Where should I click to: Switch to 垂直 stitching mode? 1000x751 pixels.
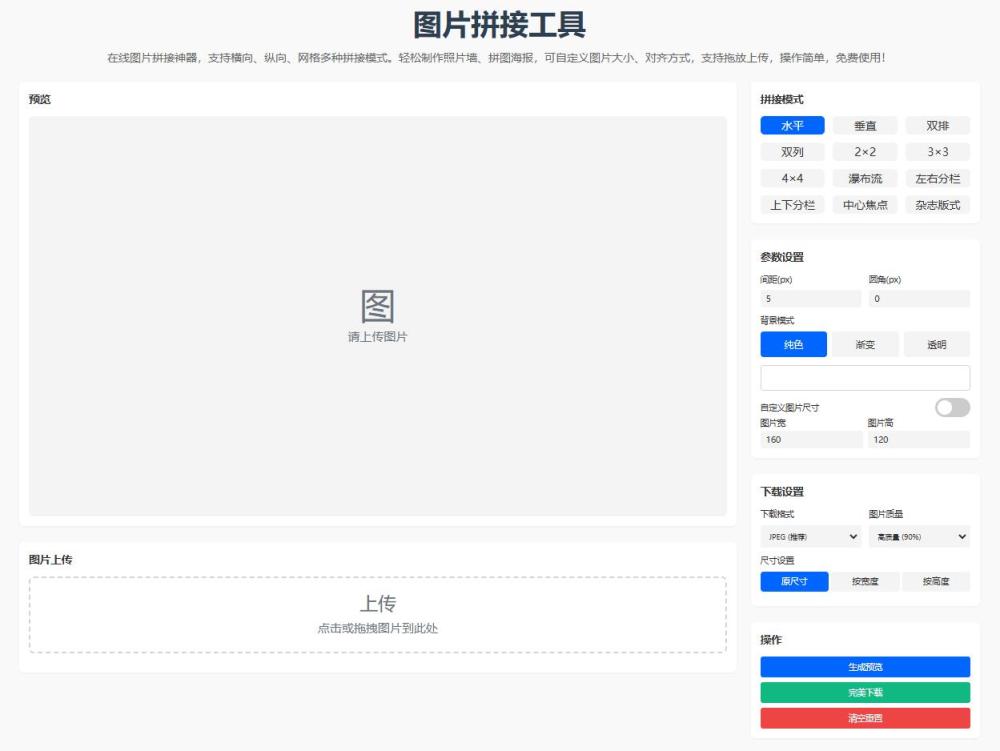pyautogui.click(x=864, y=125)
